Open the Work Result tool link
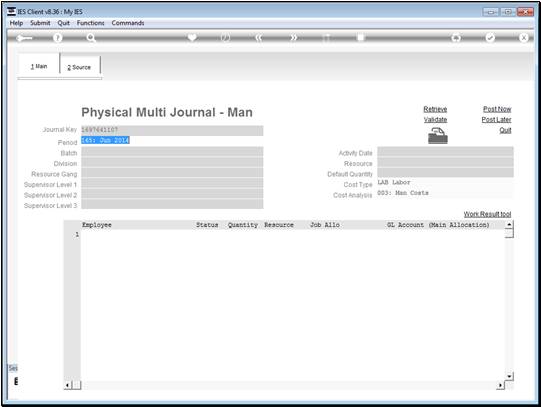541x407 pixels. 487,214
